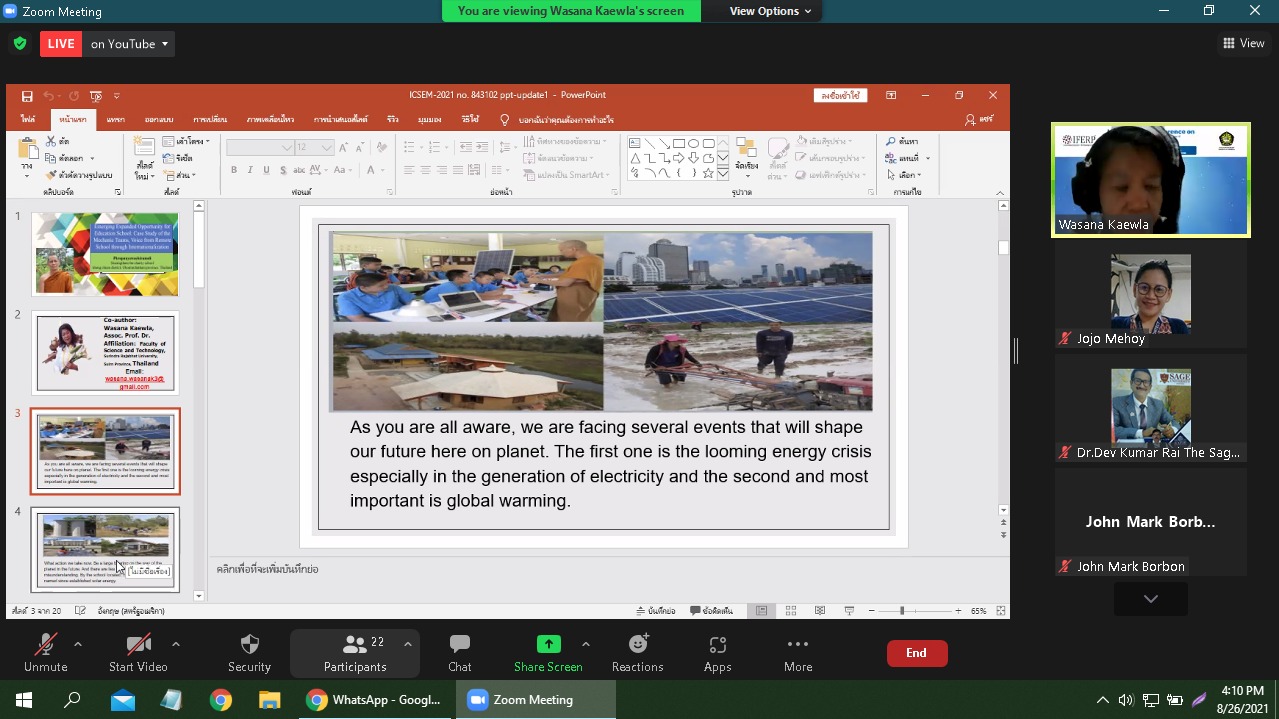Adjust the PowerPoint zoom slider
This screenshot has height=719, width=1279.
click(902, 611)
